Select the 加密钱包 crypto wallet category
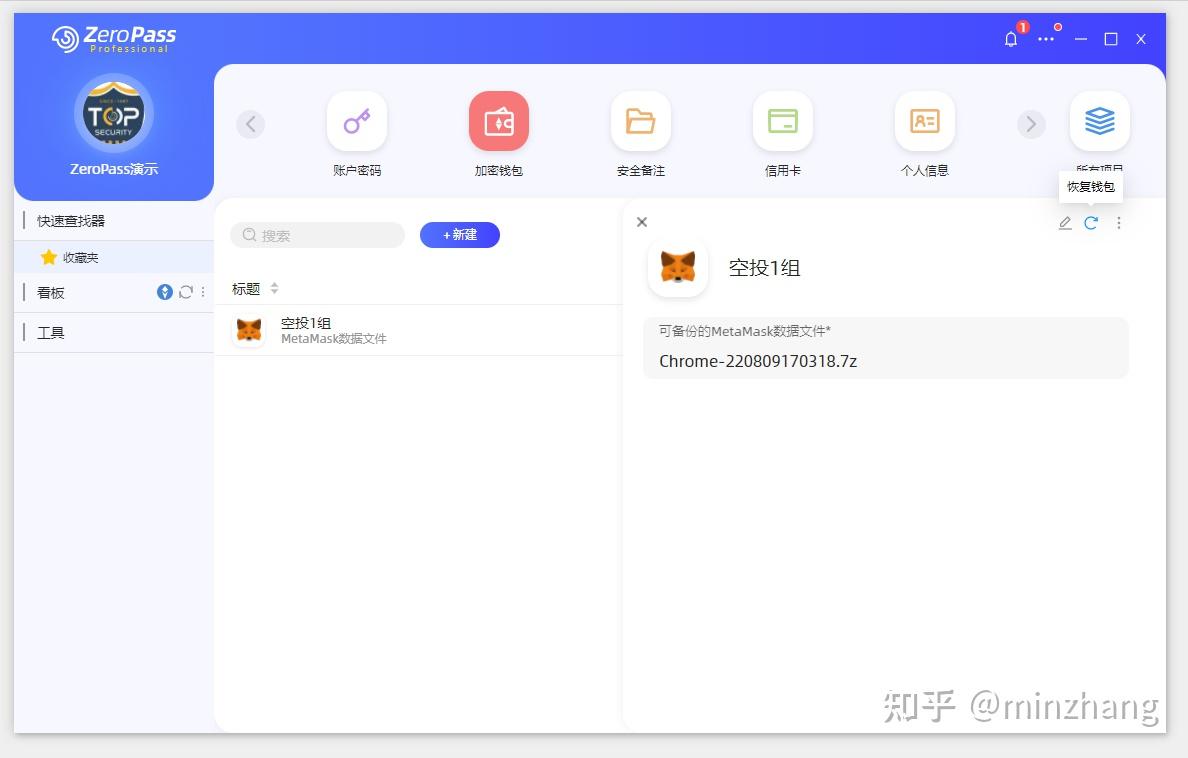 pos(498,120)
